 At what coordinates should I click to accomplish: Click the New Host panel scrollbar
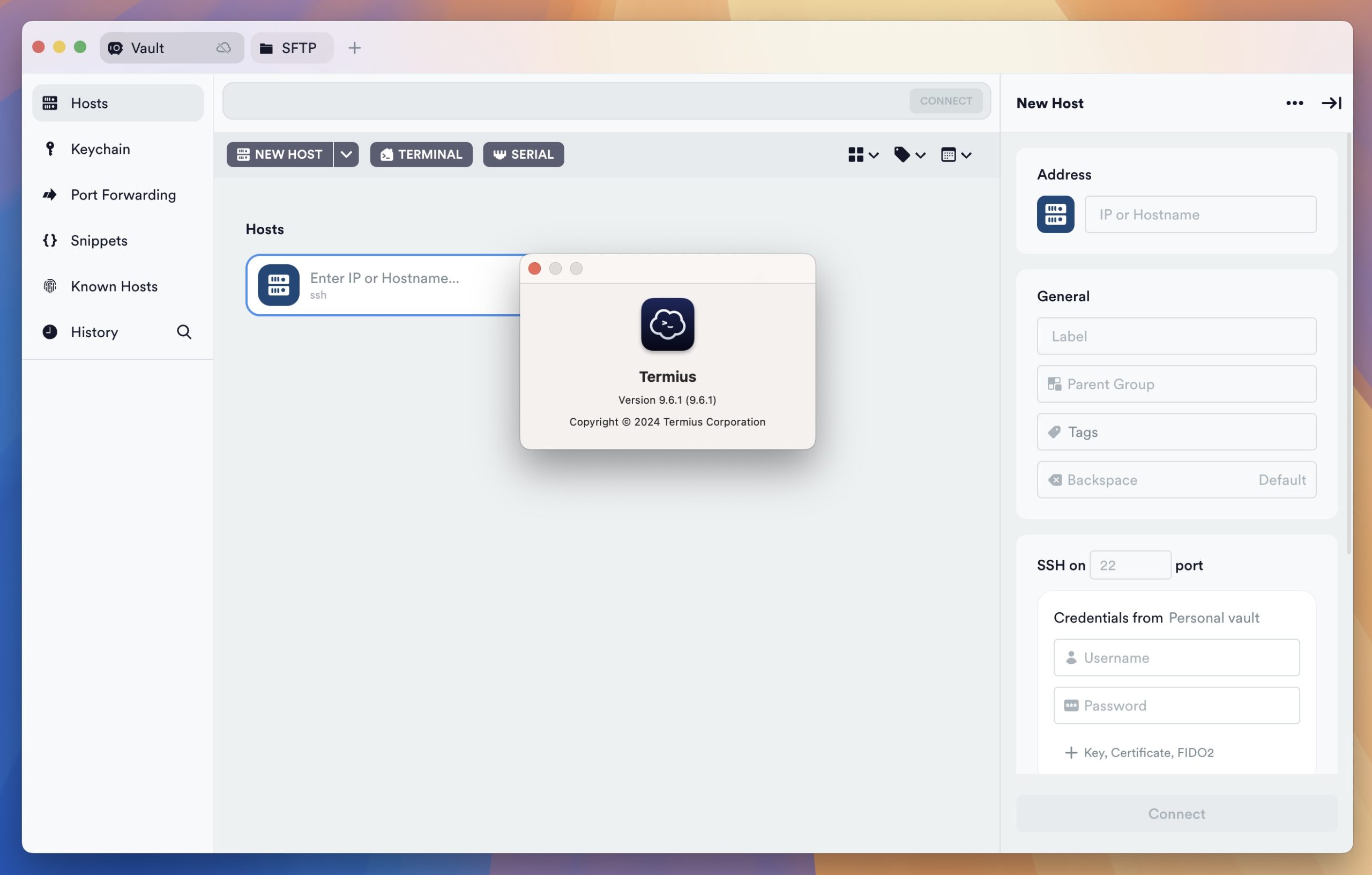1348,343
